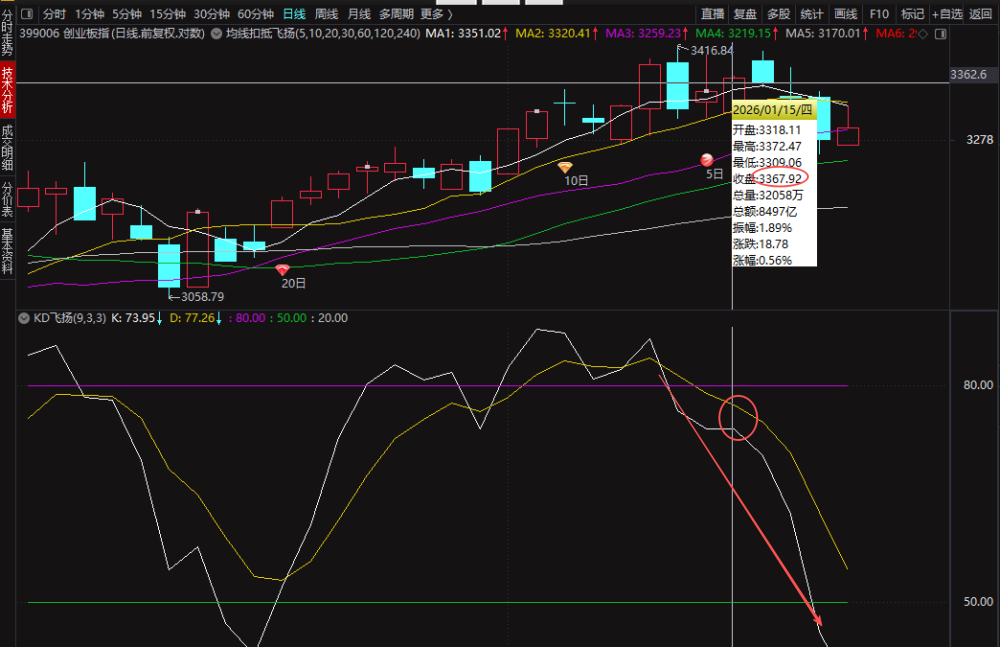
Task: Toggle the right sidebar panel icon
Action: click(x=940, y=34)
